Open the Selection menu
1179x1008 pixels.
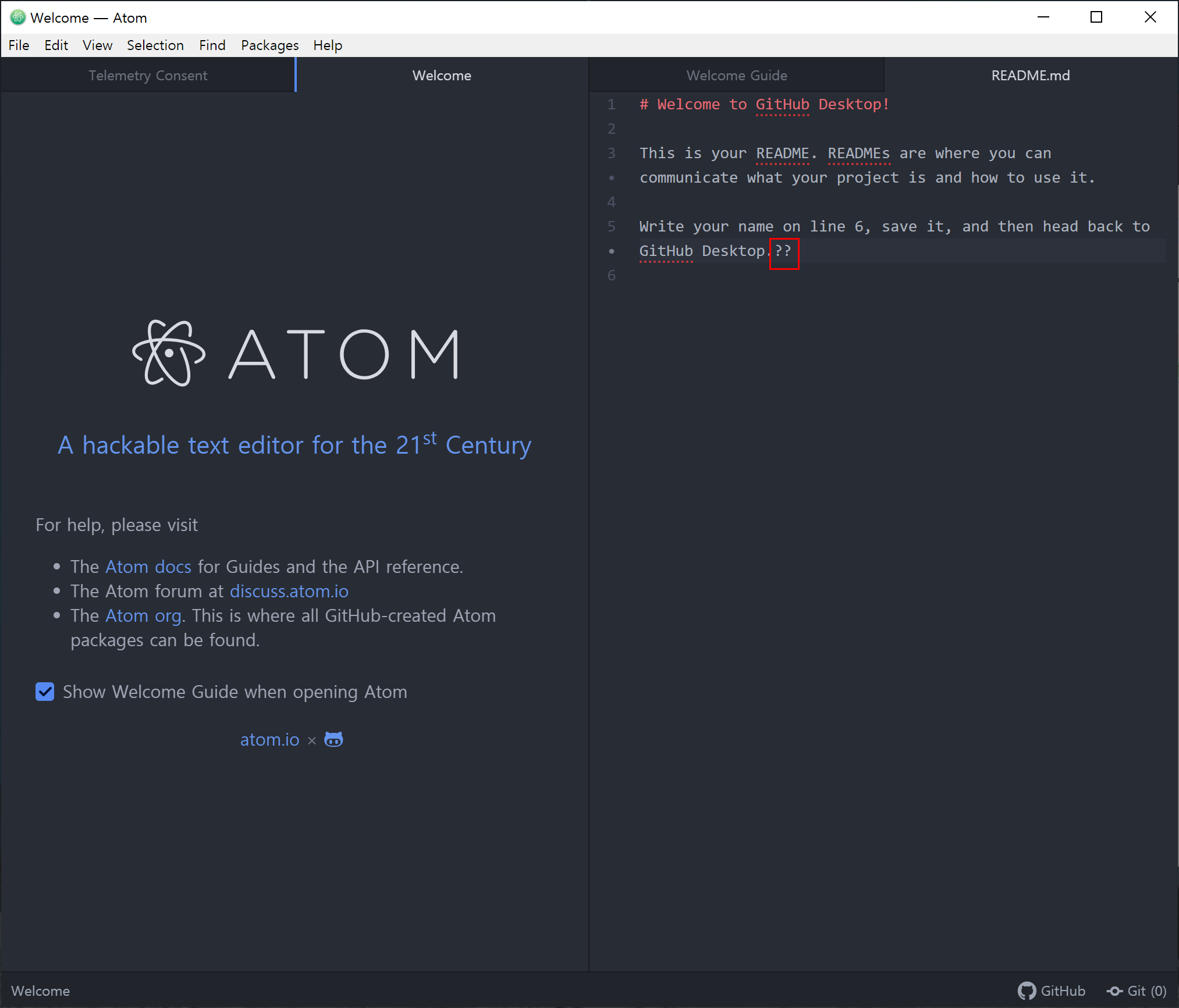(x=155, y=45)
